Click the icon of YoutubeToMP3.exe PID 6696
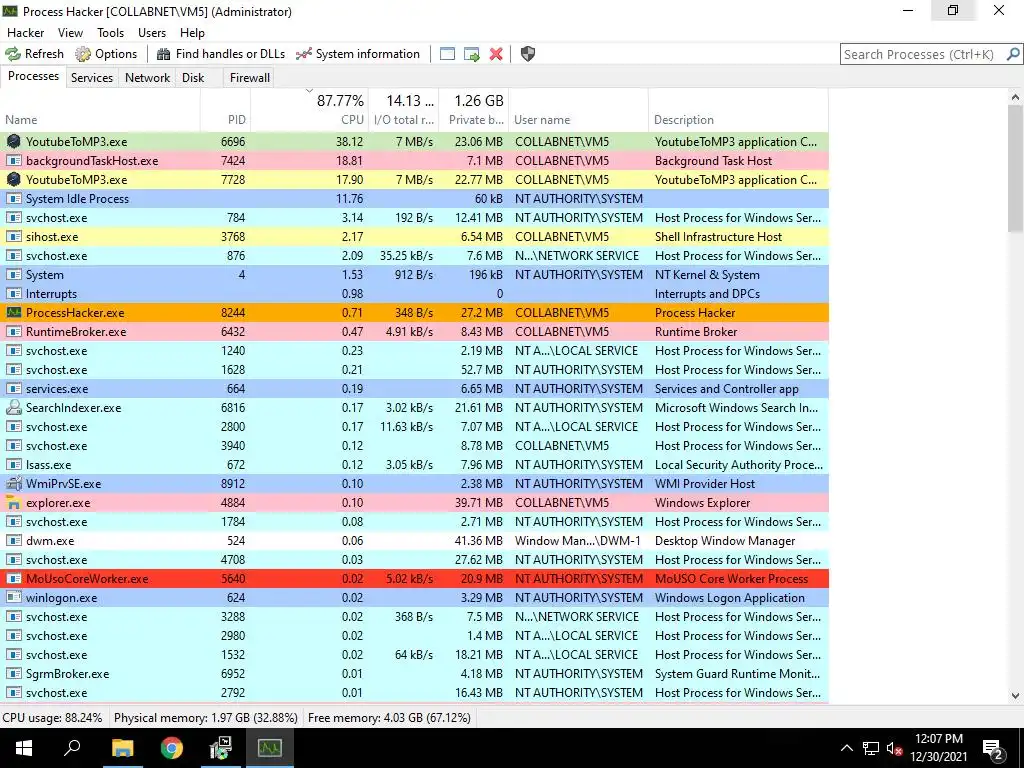 13,141
